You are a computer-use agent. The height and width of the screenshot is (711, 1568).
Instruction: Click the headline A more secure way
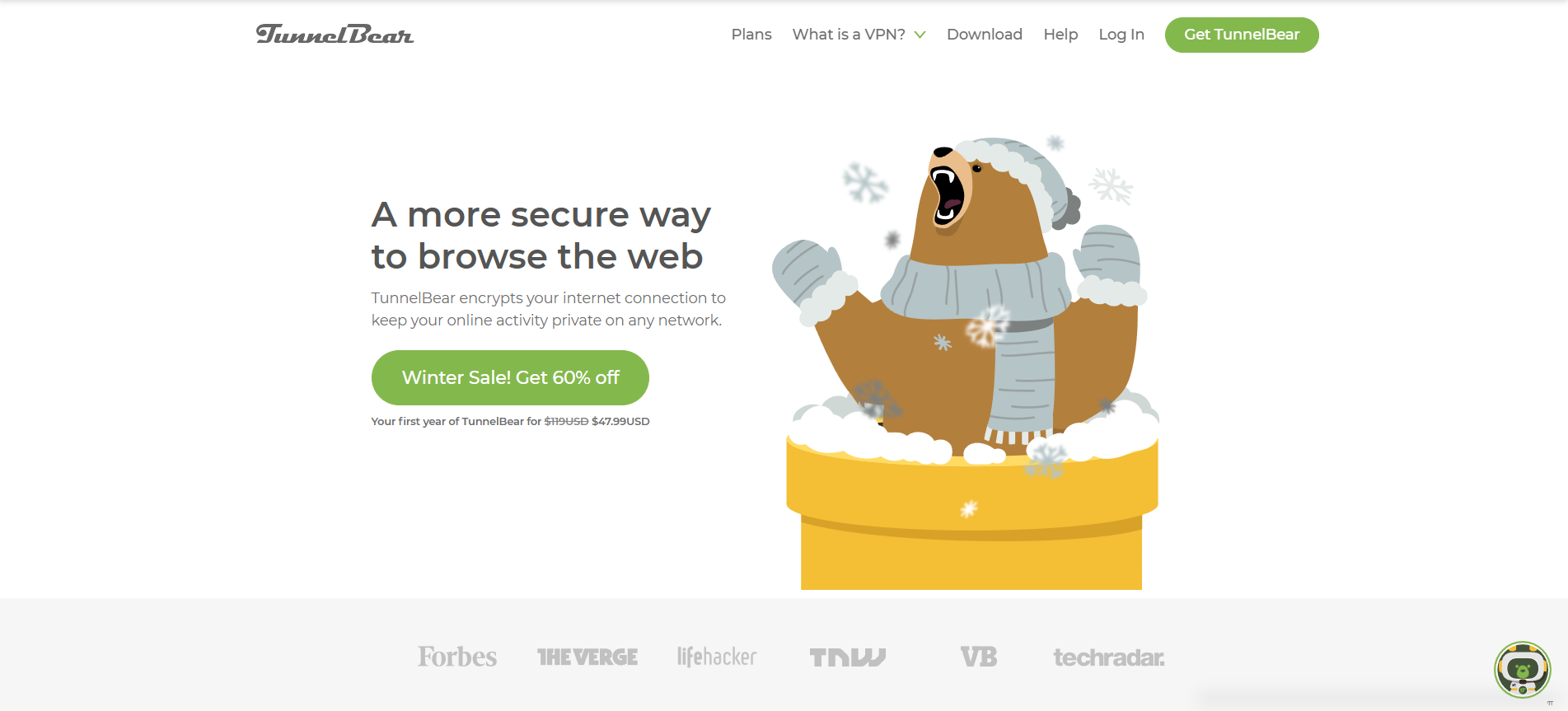(x=541, y=215)
